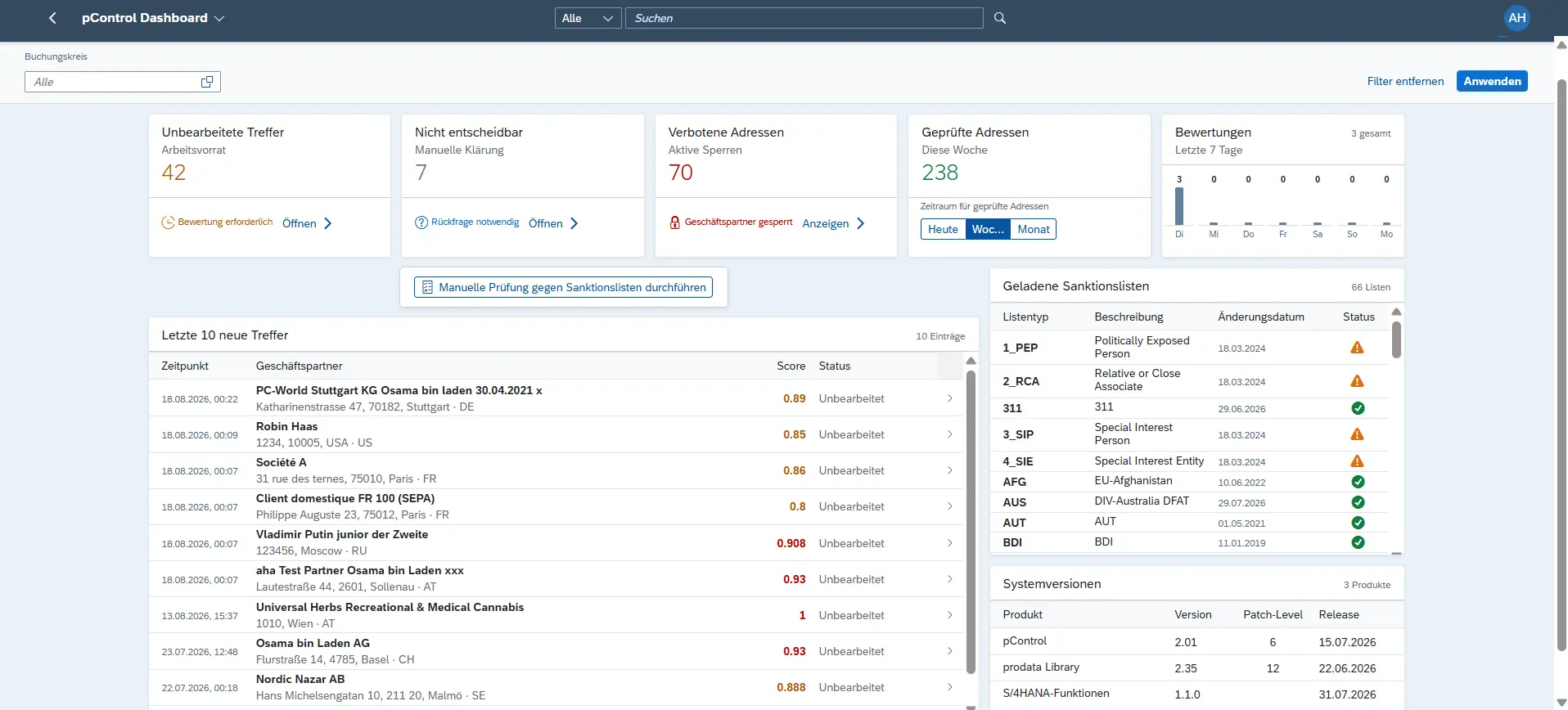Click the Änderungsdatum column header
Image resolution: width=1568 pixels, height=710 pixels.
click(1260, 317)
